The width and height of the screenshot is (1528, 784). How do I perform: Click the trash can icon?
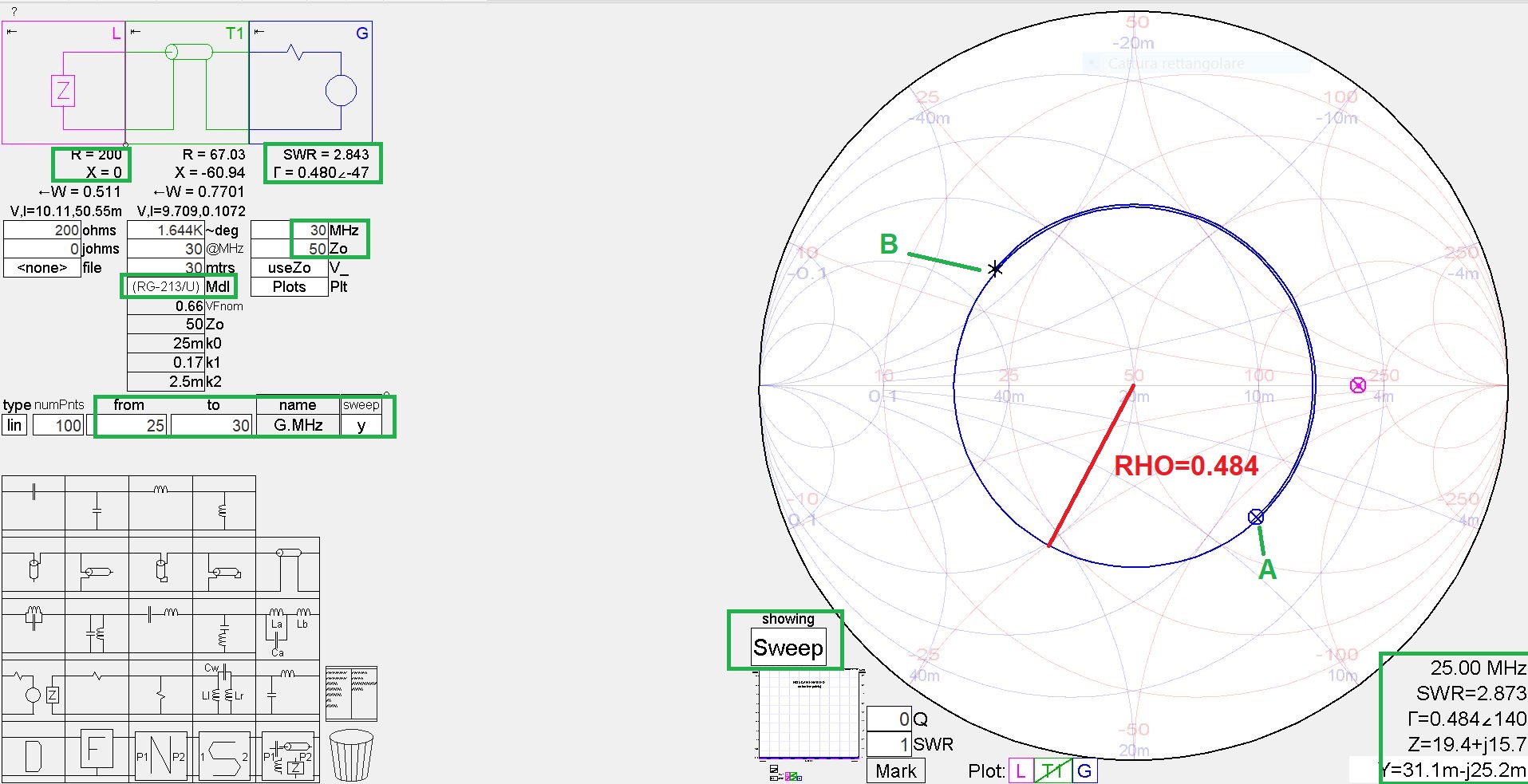pos(351,754)
